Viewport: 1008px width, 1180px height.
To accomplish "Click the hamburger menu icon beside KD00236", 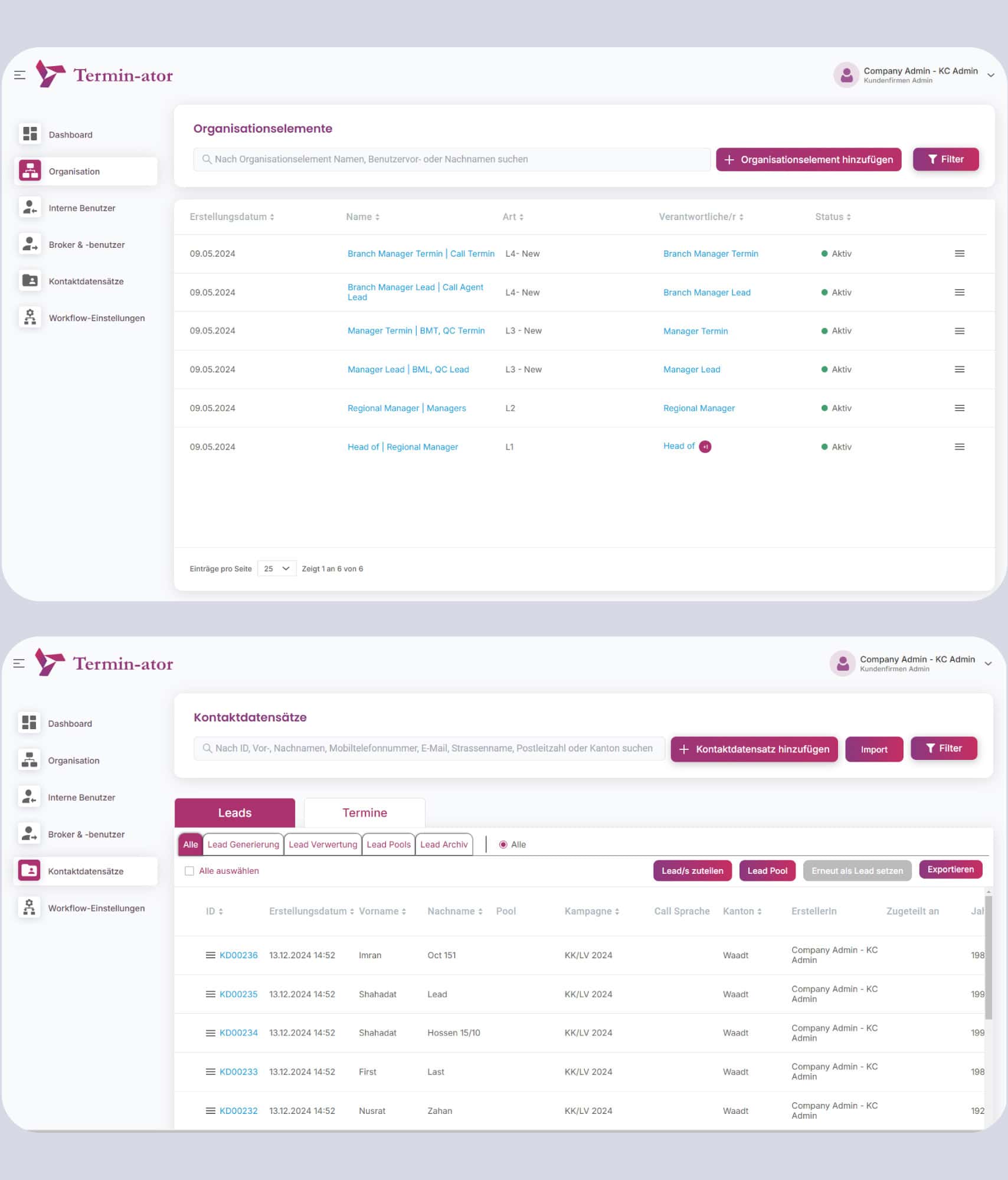I will click(x=210, y=955).
